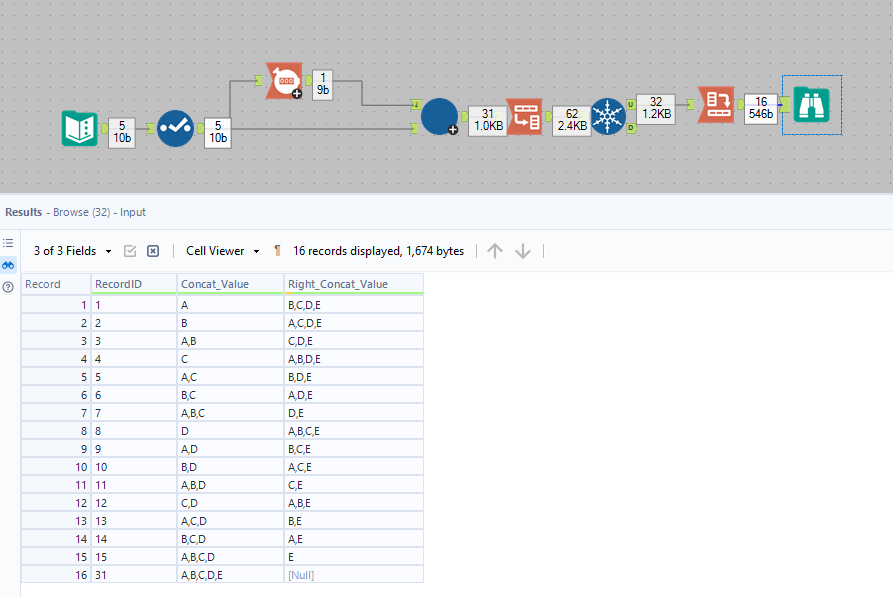This screenshot has height=597, width=893.
Task: Click the blue Select tool after Input Data
Action: (x=175, y=128)
